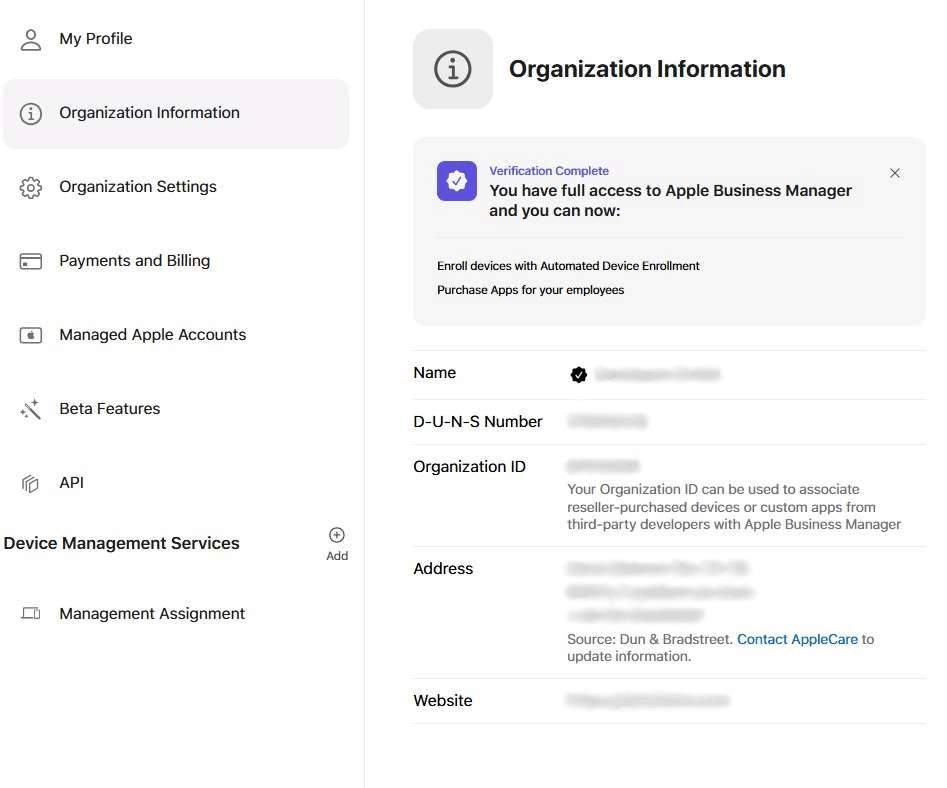Click the blurred D-U-N-S Number value
Screen dimensions: 947x788
tap(607, 422)
